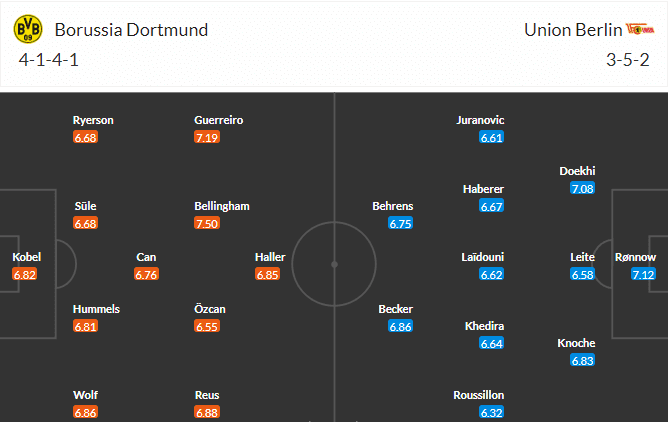The height and width of the screenshot is (422, 668).
Task: Select player Khedira on the pitch
Action: 485,326
